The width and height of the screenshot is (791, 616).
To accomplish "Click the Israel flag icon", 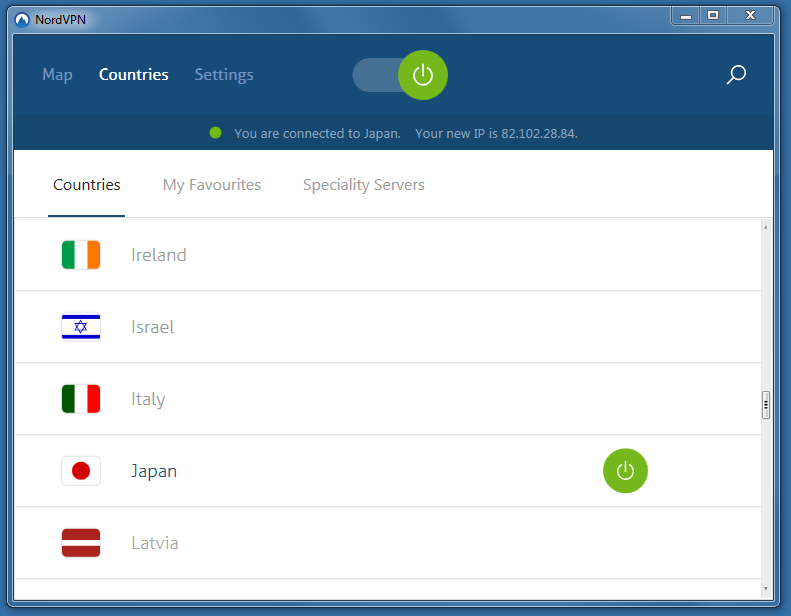I will coord(81,327).
